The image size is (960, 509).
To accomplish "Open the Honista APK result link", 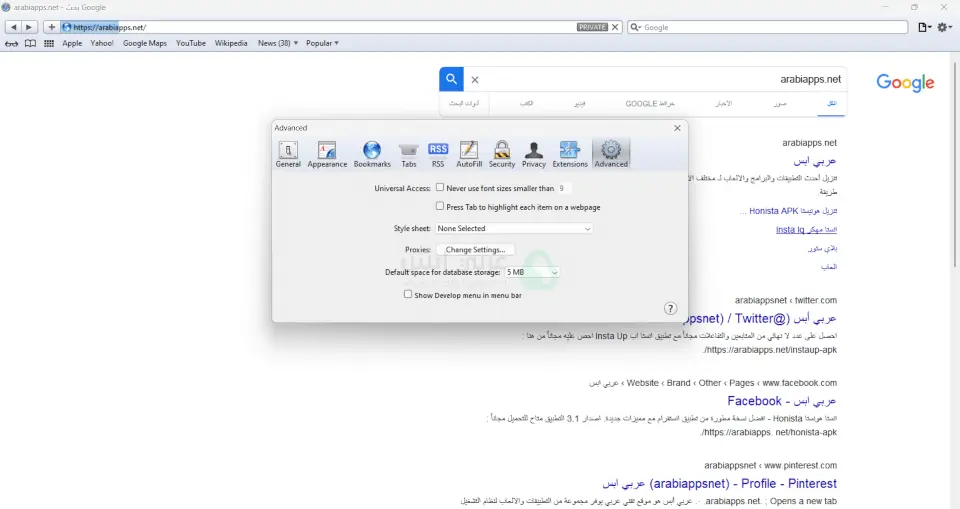I will coord(787,211).
